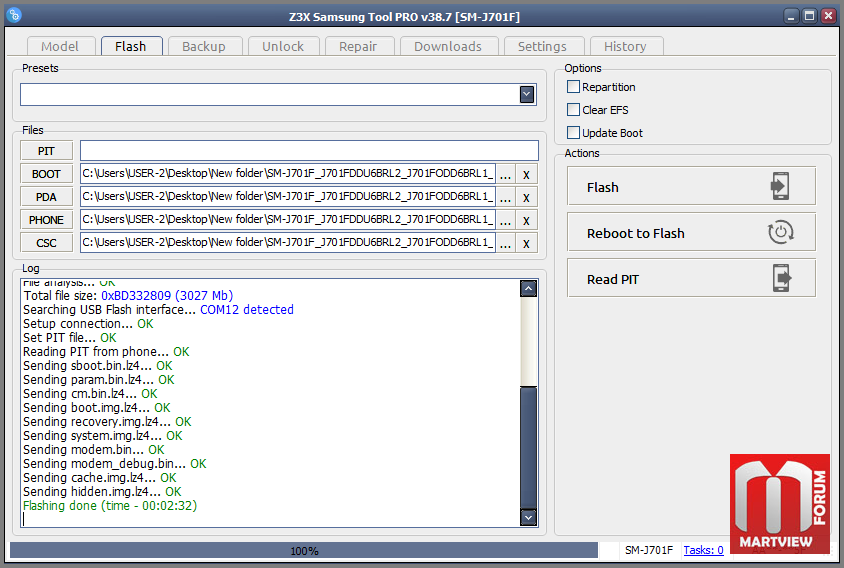Viewport: 844px width, 568px height.
Task: Close the Z3X Samsung Tool window
Action: coord(828,16)
